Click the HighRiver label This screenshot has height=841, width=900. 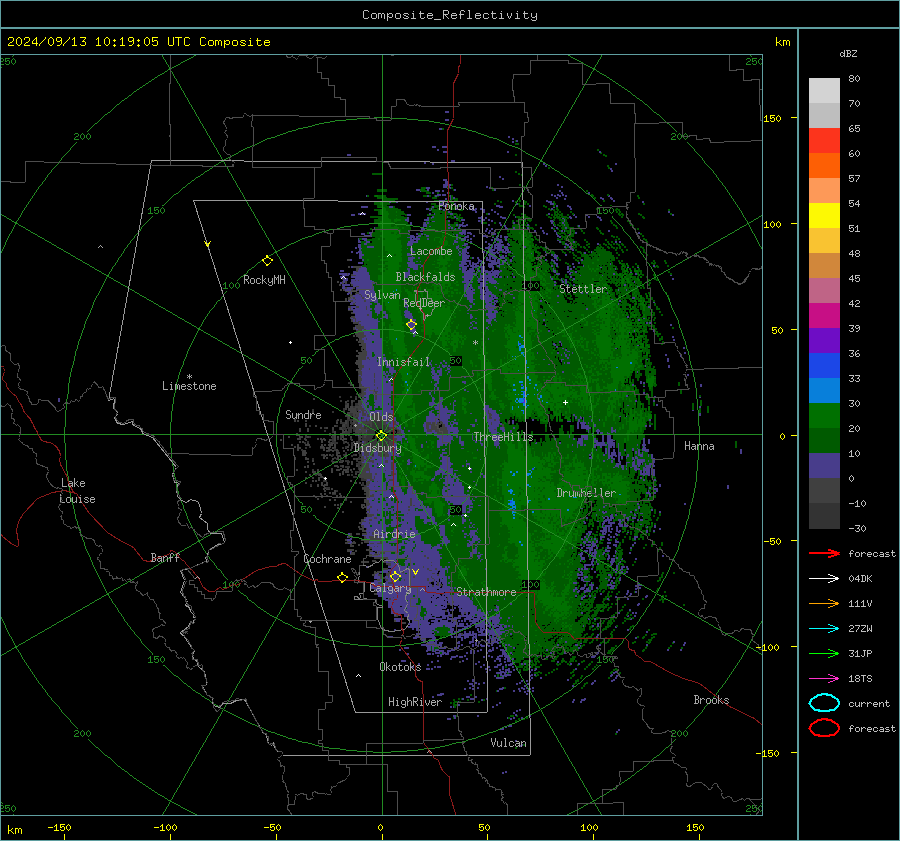point(415,702)
